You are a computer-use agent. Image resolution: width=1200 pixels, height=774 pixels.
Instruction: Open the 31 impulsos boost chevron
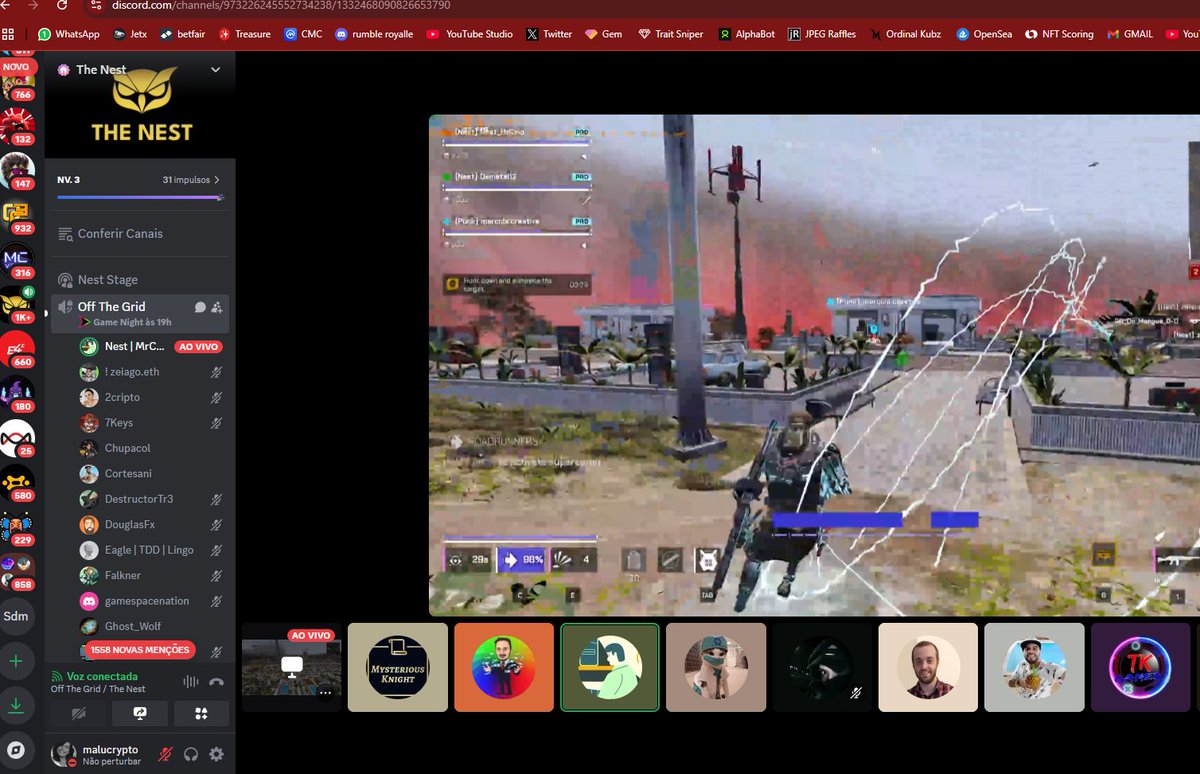click(x=217, y=180)
